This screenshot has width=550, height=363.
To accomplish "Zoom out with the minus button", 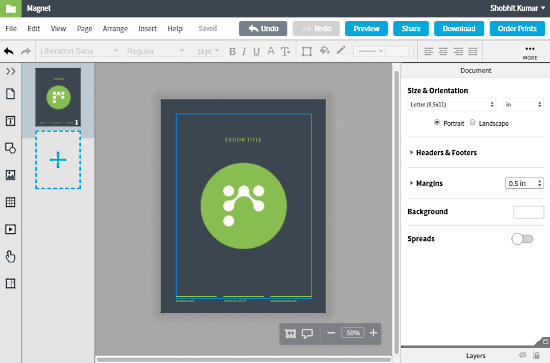I will tap(331, 333).
